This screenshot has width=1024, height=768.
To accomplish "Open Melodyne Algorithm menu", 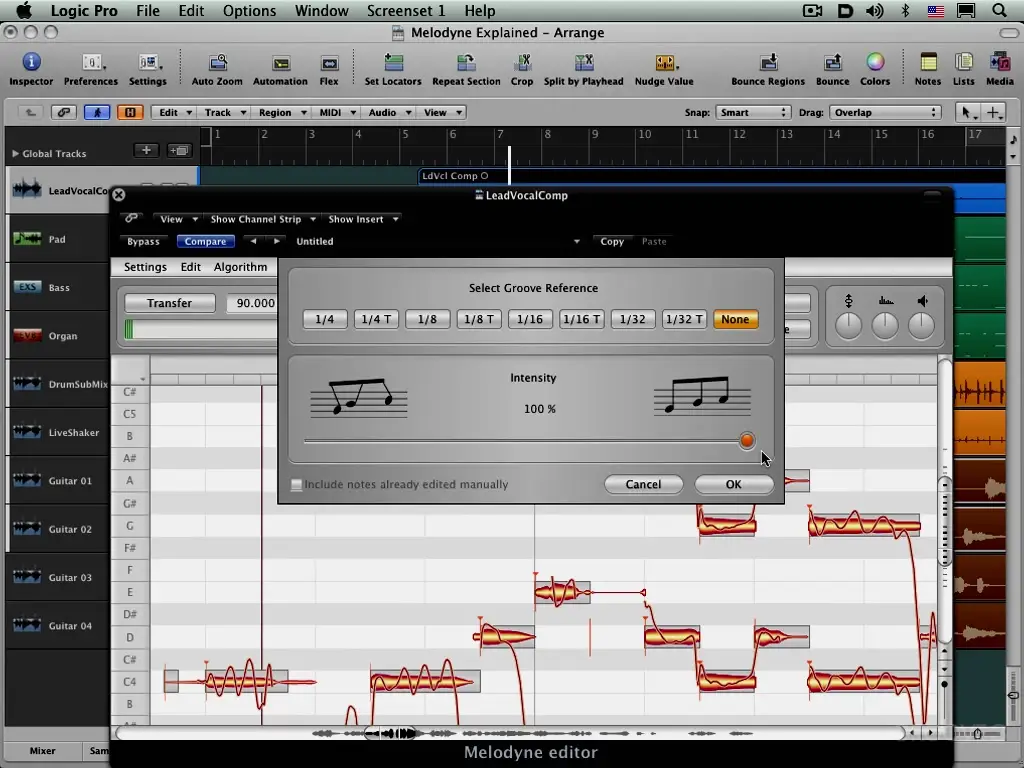I will [x=240, y=266].
